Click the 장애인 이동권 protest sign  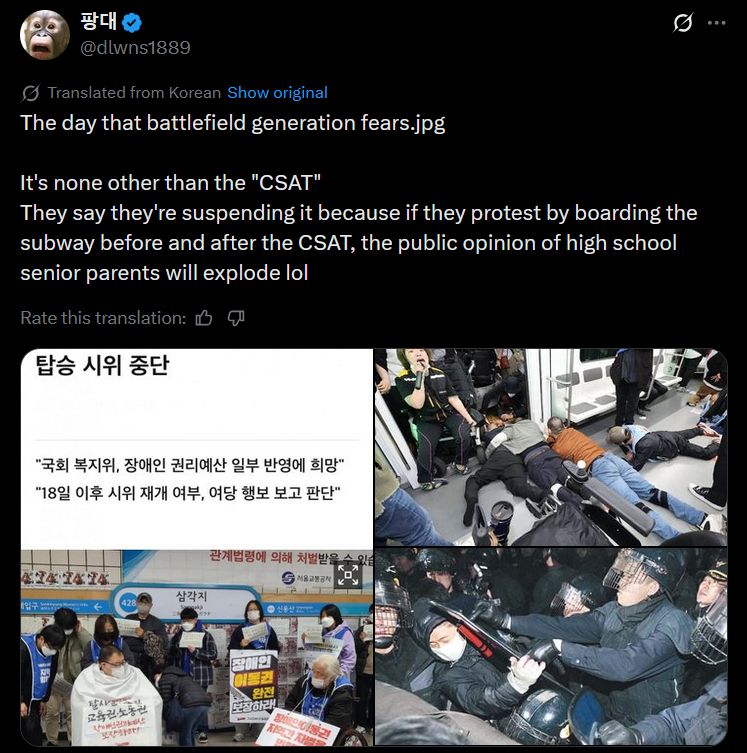(x=254, y=685)
